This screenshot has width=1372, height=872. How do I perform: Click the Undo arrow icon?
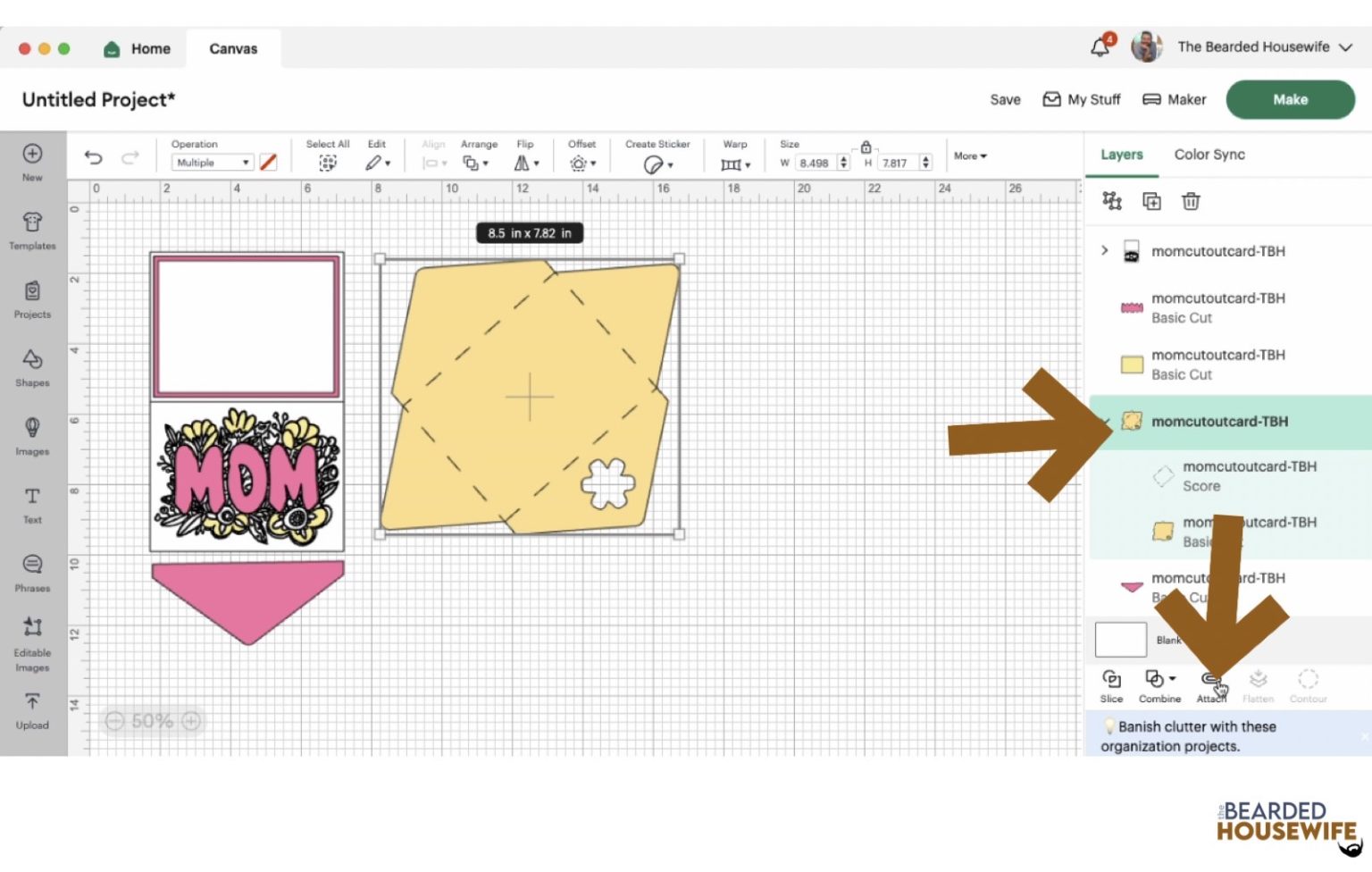point(93,158)
